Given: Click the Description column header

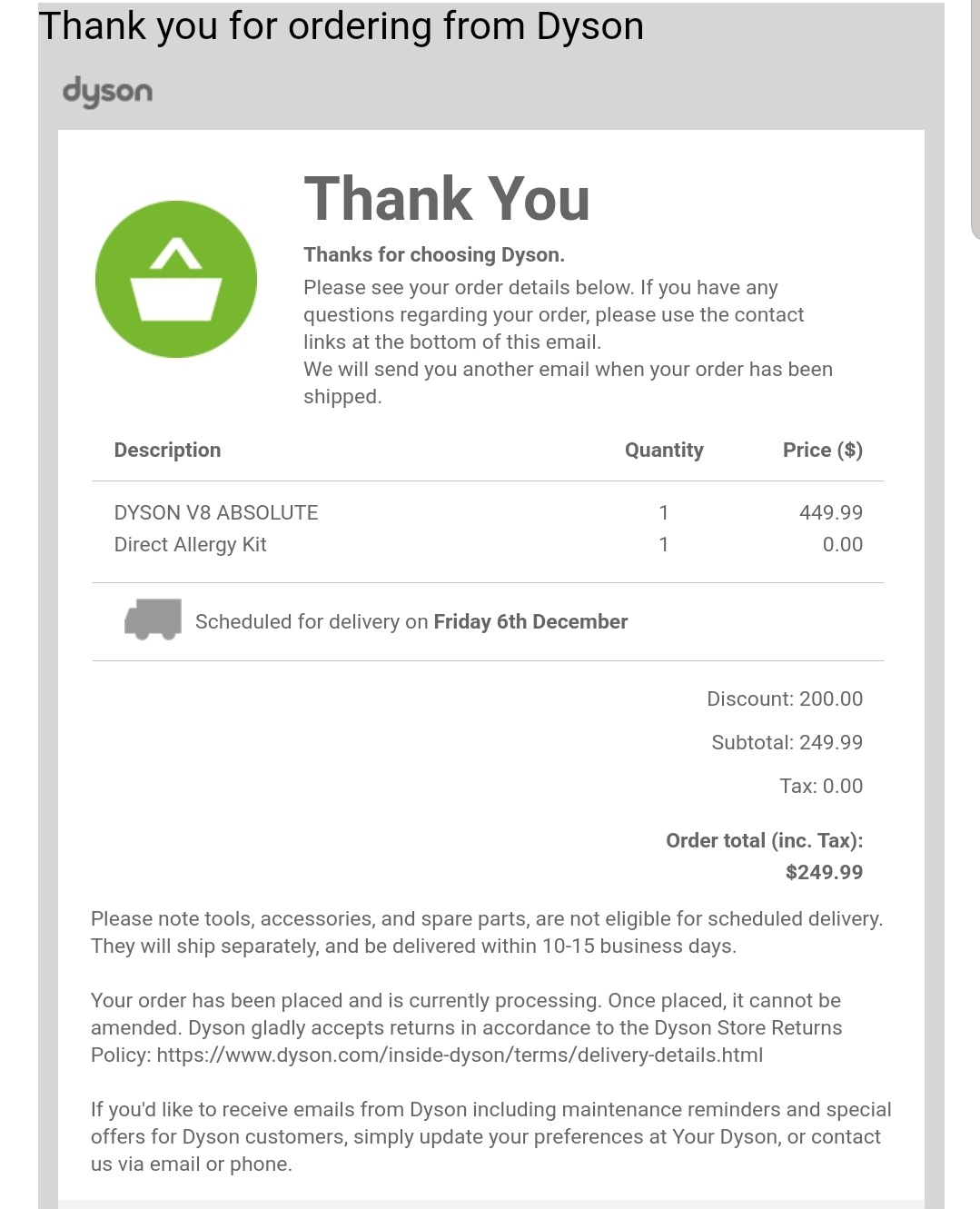Looking at the screenshot, I should [167, 450].
